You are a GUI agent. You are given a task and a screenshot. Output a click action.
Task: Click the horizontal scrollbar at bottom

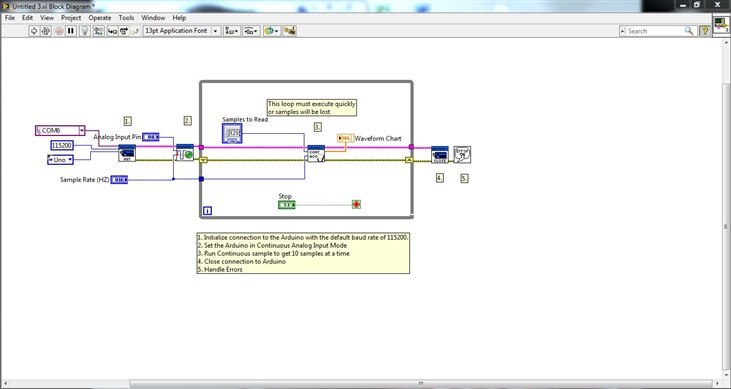[420, 384]
